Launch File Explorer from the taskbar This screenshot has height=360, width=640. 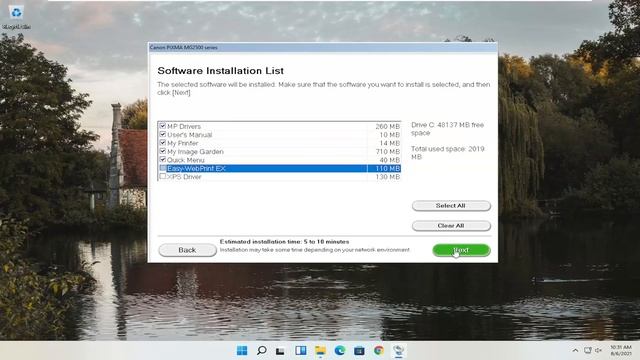[320, 351]
